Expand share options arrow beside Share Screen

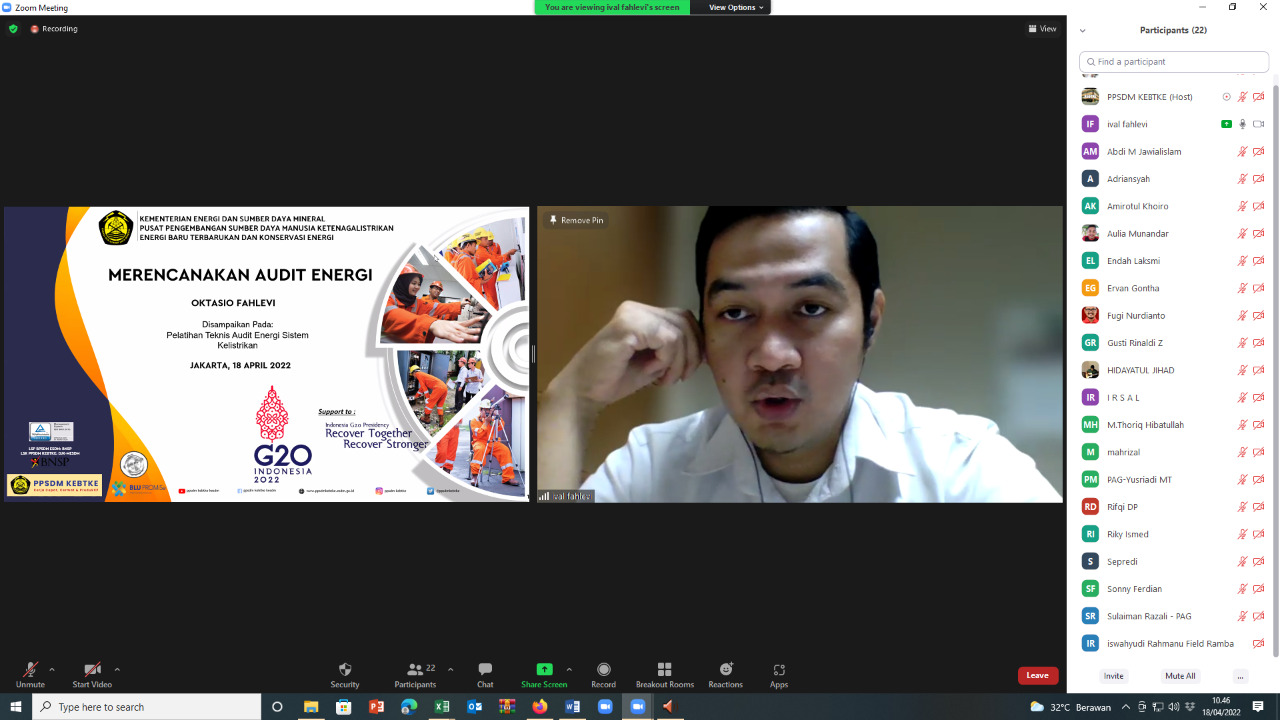(569, 669)
